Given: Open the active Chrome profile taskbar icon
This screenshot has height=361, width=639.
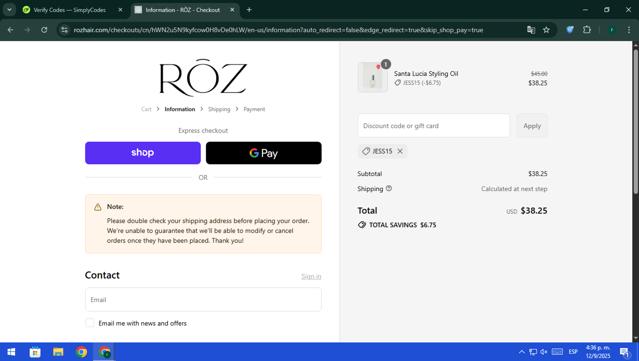Looking at the screenshot, I should tap(105, 352).
